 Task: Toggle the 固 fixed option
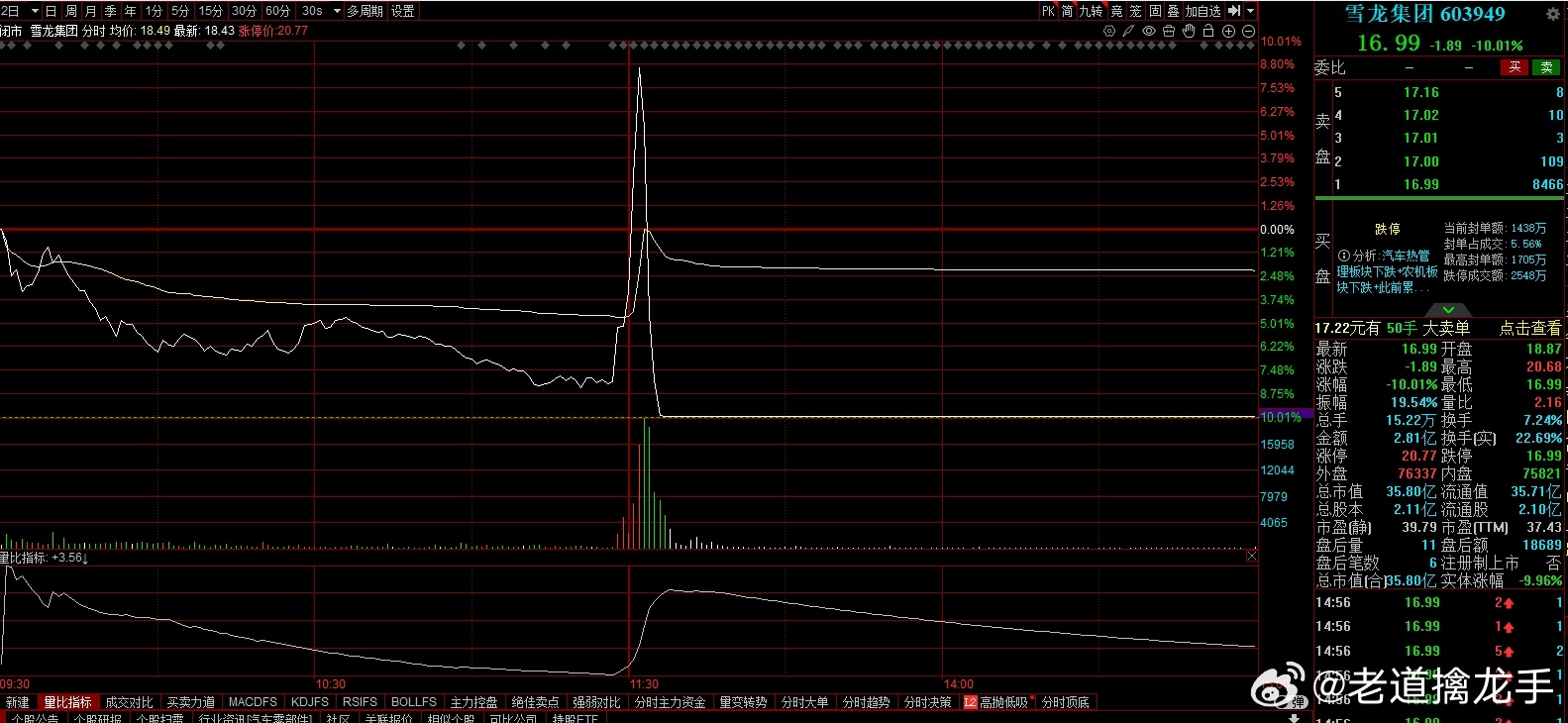(x=1155, y=11)
